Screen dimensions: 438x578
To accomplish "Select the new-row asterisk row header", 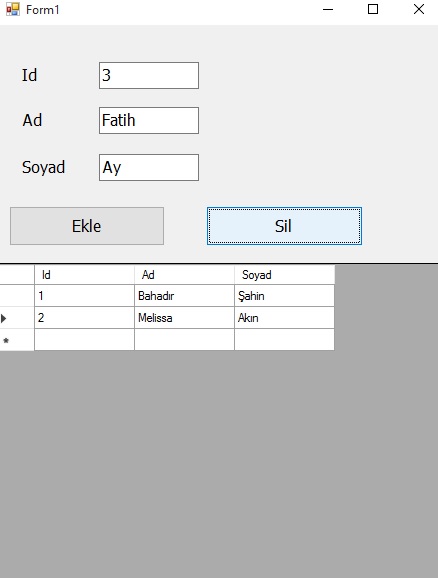I will (17, 340).
